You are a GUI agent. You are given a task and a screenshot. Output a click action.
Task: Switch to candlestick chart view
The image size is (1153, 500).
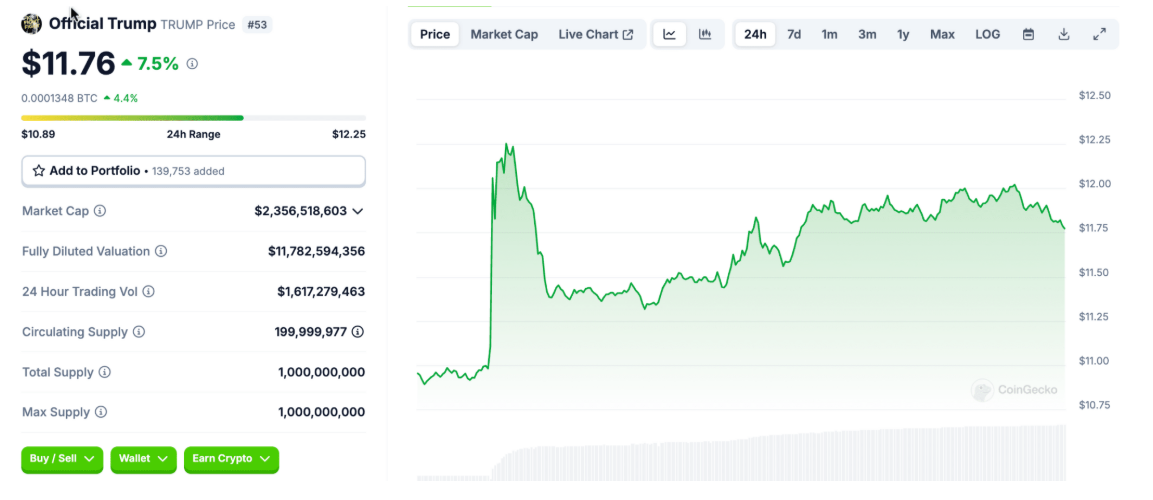705,35
